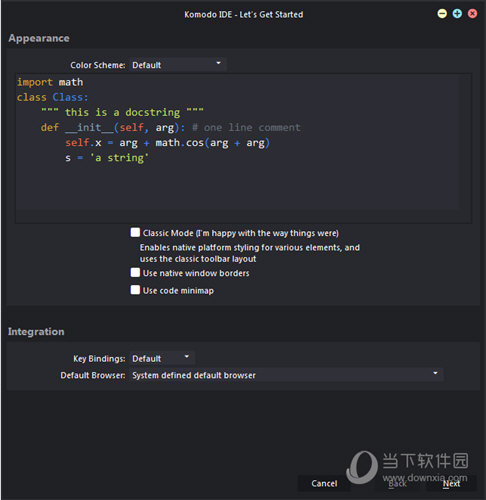The width and height of the screenshot is (486, 500).
Task: Click the Appearance section heading
Action: click(x=39, y=38)
